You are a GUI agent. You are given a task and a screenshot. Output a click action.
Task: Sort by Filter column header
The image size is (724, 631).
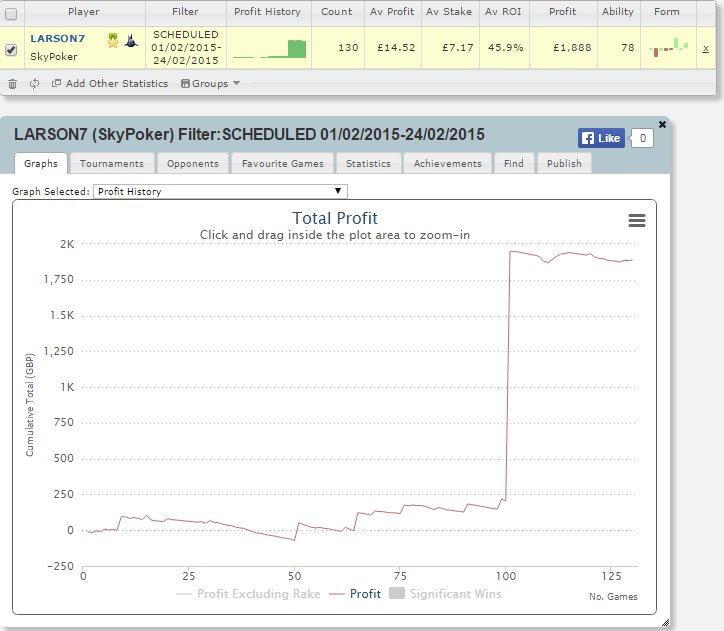tap(185, 12)
